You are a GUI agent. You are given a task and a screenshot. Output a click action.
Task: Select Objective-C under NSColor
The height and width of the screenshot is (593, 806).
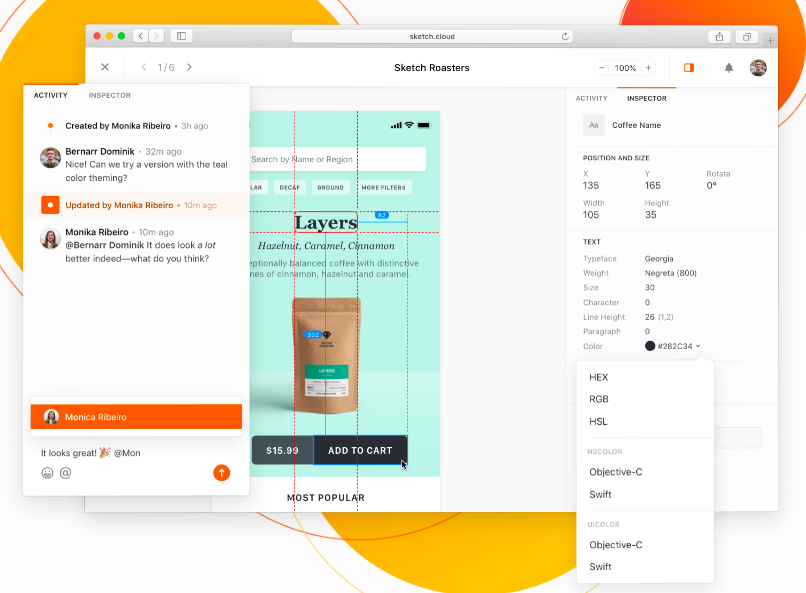pos(616,472)
